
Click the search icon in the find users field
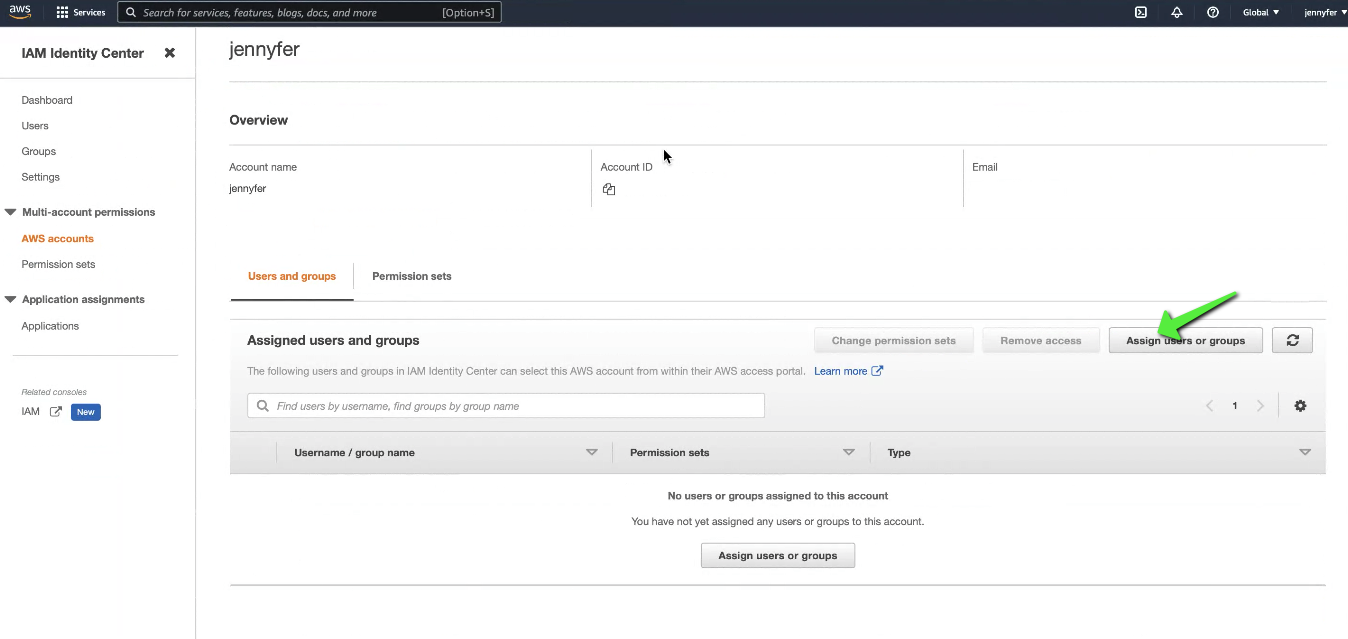point(263,406)
